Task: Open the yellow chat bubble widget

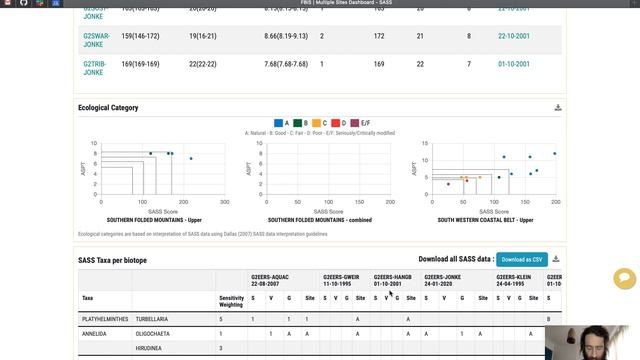Action: click(x=624, y=278)
